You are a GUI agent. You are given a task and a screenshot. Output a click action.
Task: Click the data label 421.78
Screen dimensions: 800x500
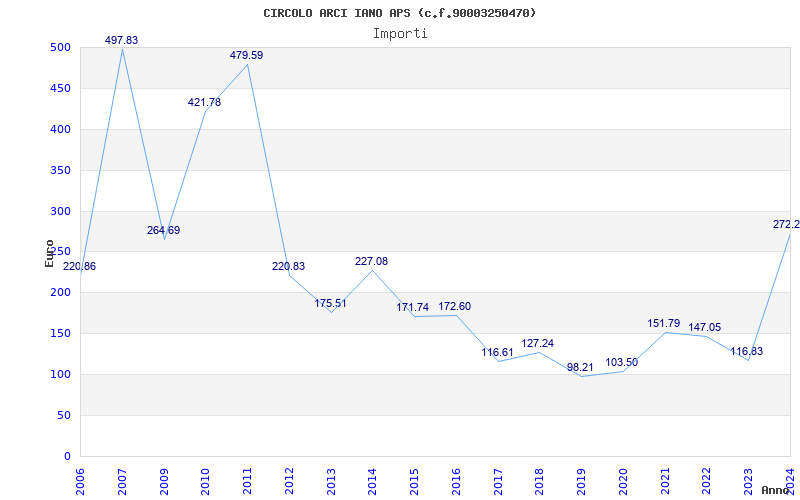(x=204, y=102)
